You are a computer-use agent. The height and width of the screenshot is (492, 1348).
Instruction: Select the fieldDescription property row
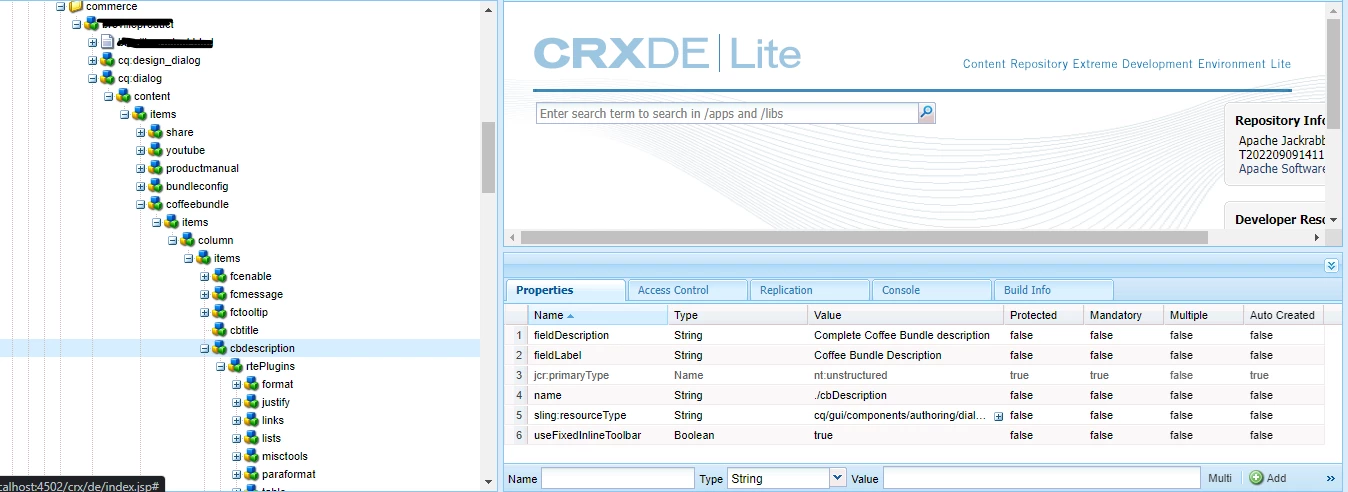(914, 335)
